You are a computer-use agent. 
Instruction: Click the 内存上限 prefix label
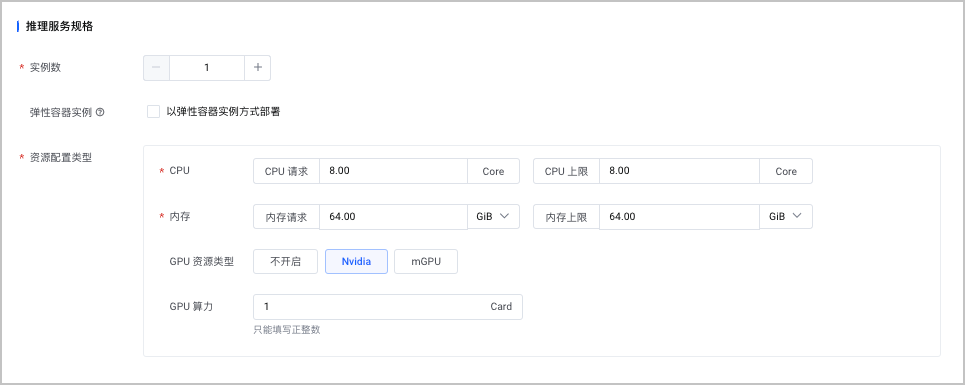pyautogui.click(x=566, y=216)
